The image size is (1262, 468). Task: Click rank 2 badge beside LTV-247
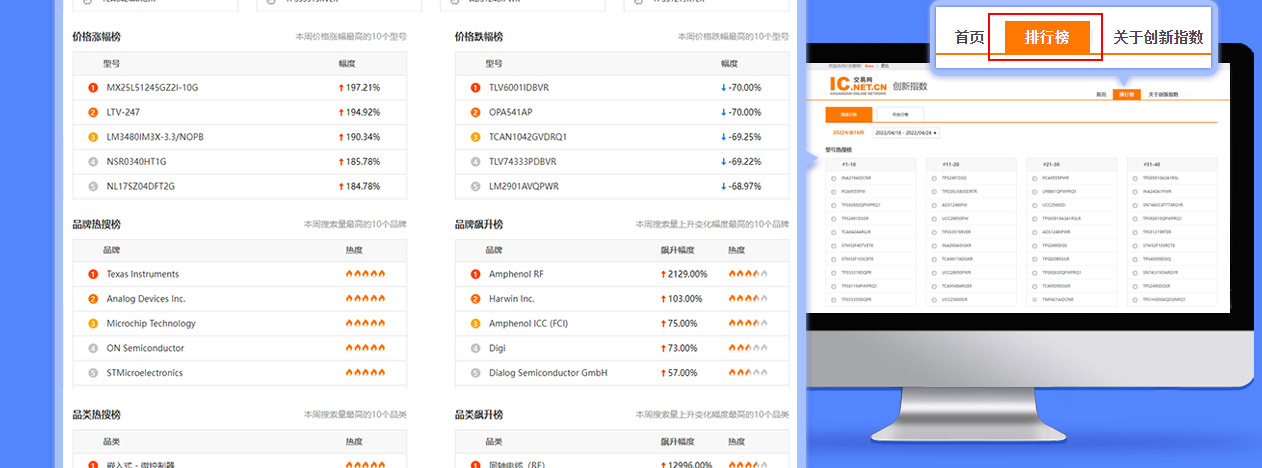coord(93,112)
